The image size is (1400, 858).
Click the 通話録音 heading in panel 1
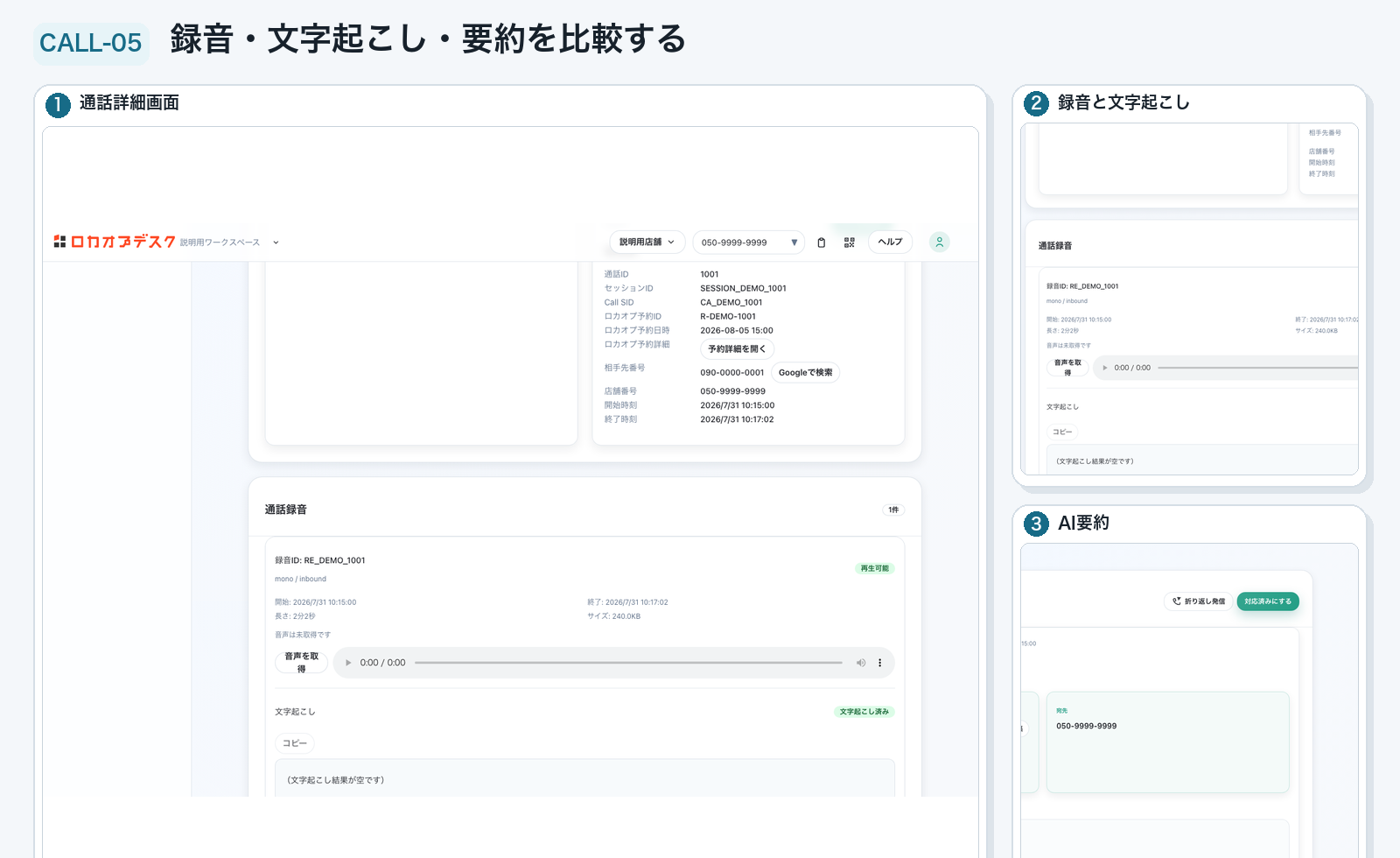286,510
